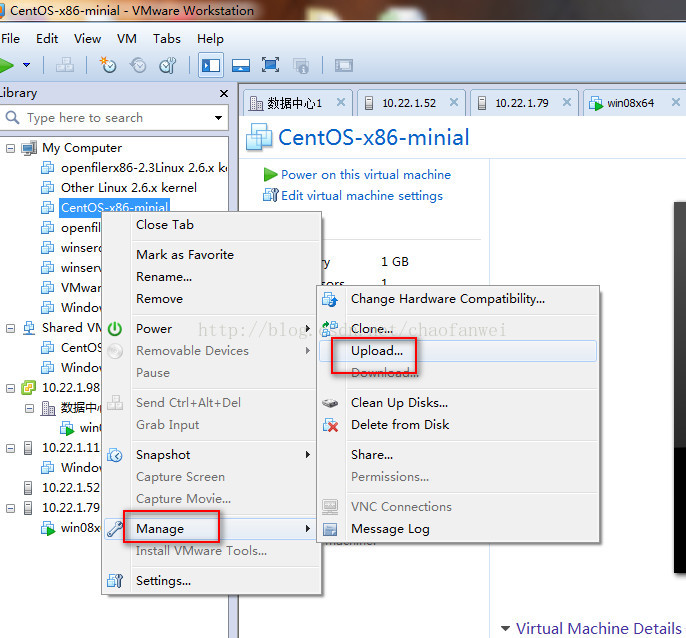Open the Edit menu

47,39
